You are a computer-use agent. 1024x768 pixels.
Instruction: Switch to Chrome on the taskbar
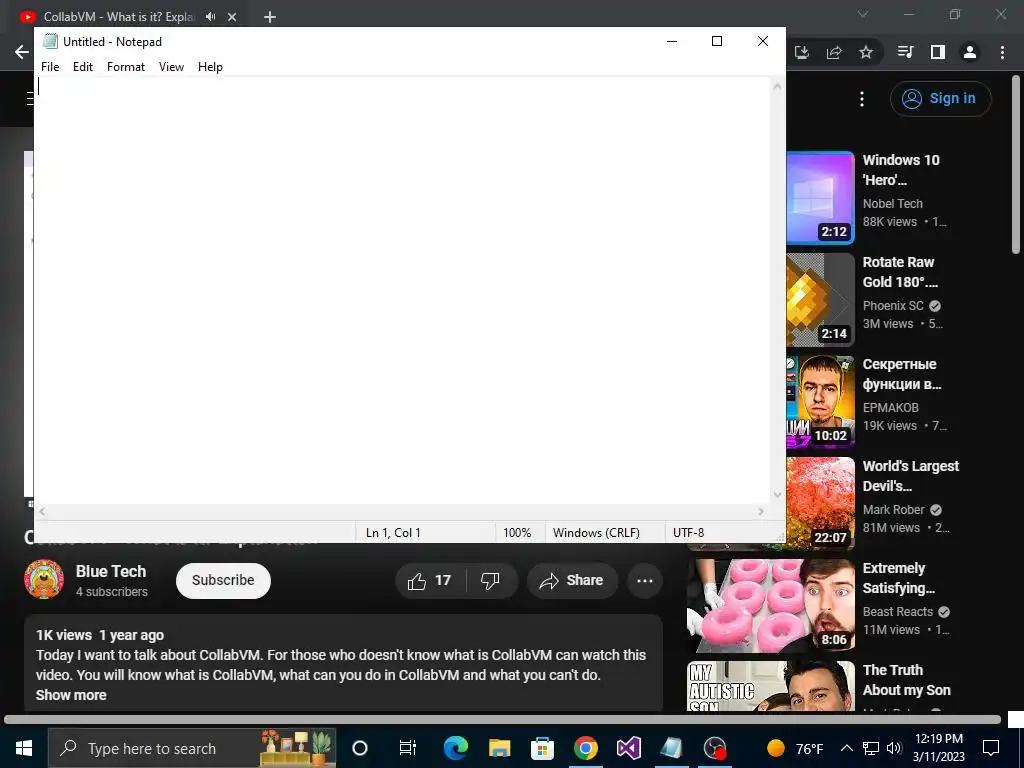pyautogui.click(x=586, y=748)
